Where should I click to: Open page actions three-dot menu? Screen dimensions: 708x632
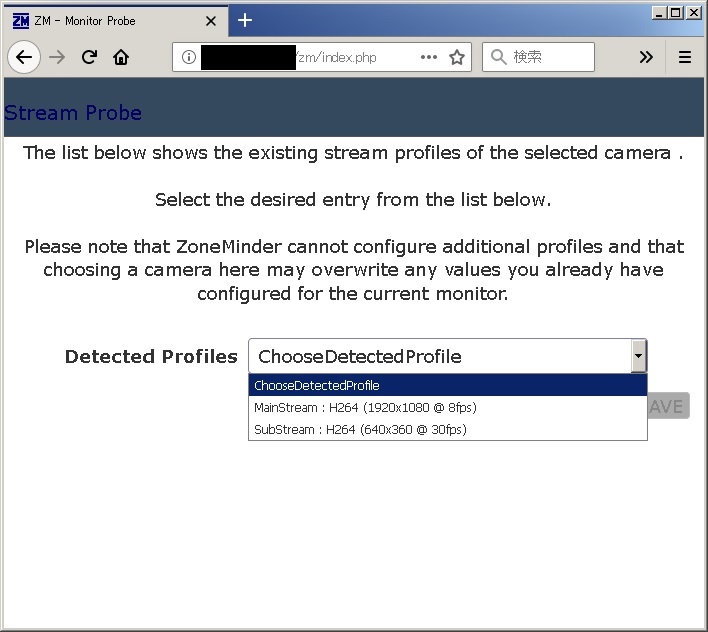[x=429, y=57]
